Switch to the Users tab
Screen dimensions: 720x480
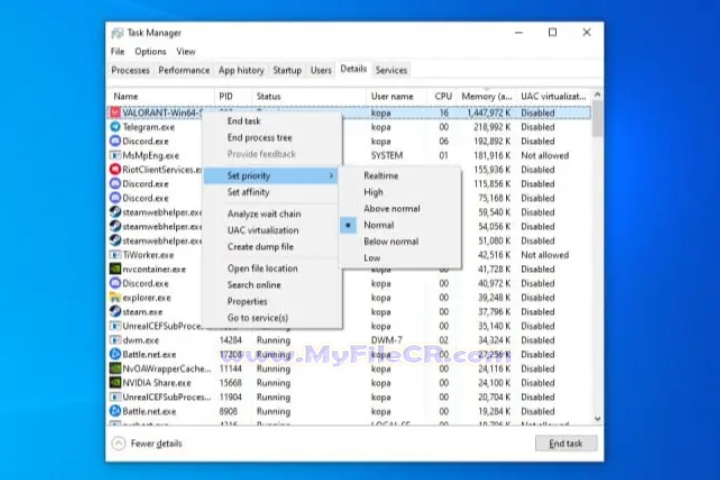click(x=321, y=70)
